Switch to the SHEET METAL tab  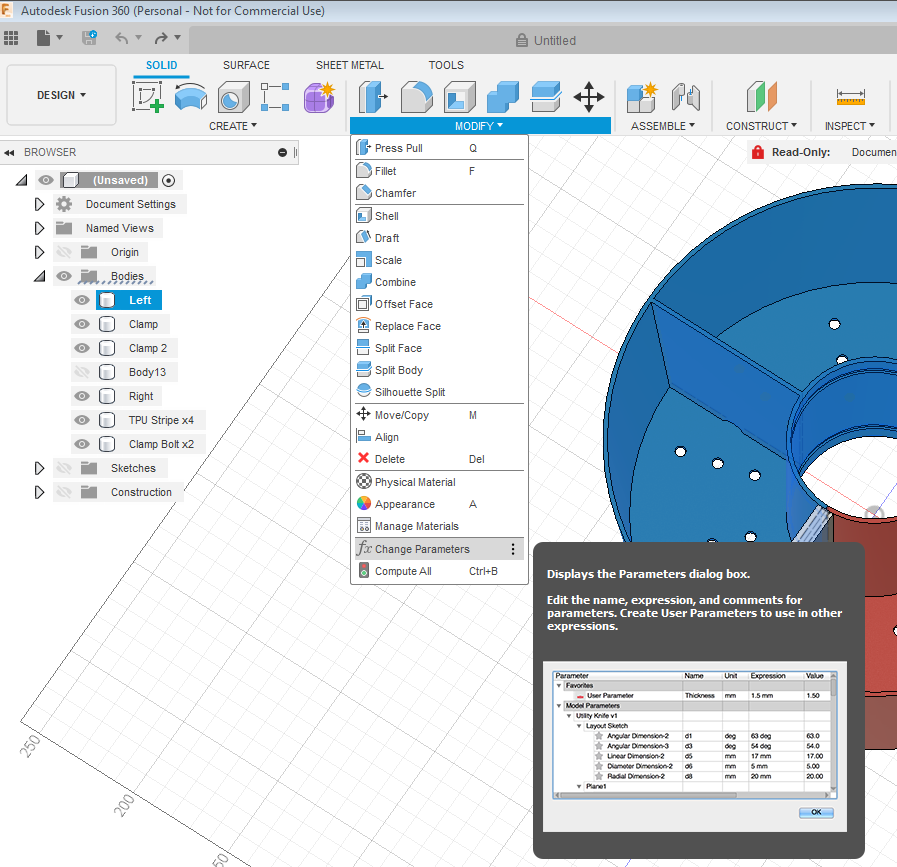350,65
